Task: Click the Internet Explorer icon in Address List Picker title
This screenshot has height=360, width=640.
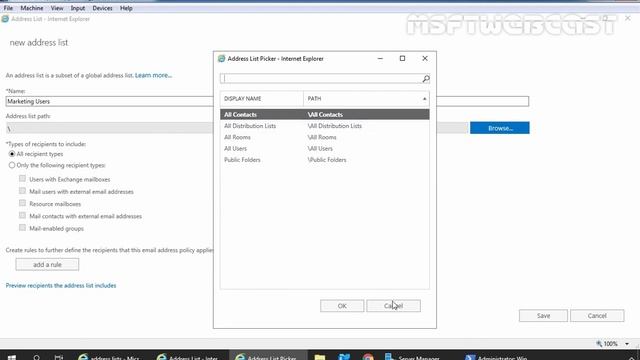Action: [x=222, y=59]
